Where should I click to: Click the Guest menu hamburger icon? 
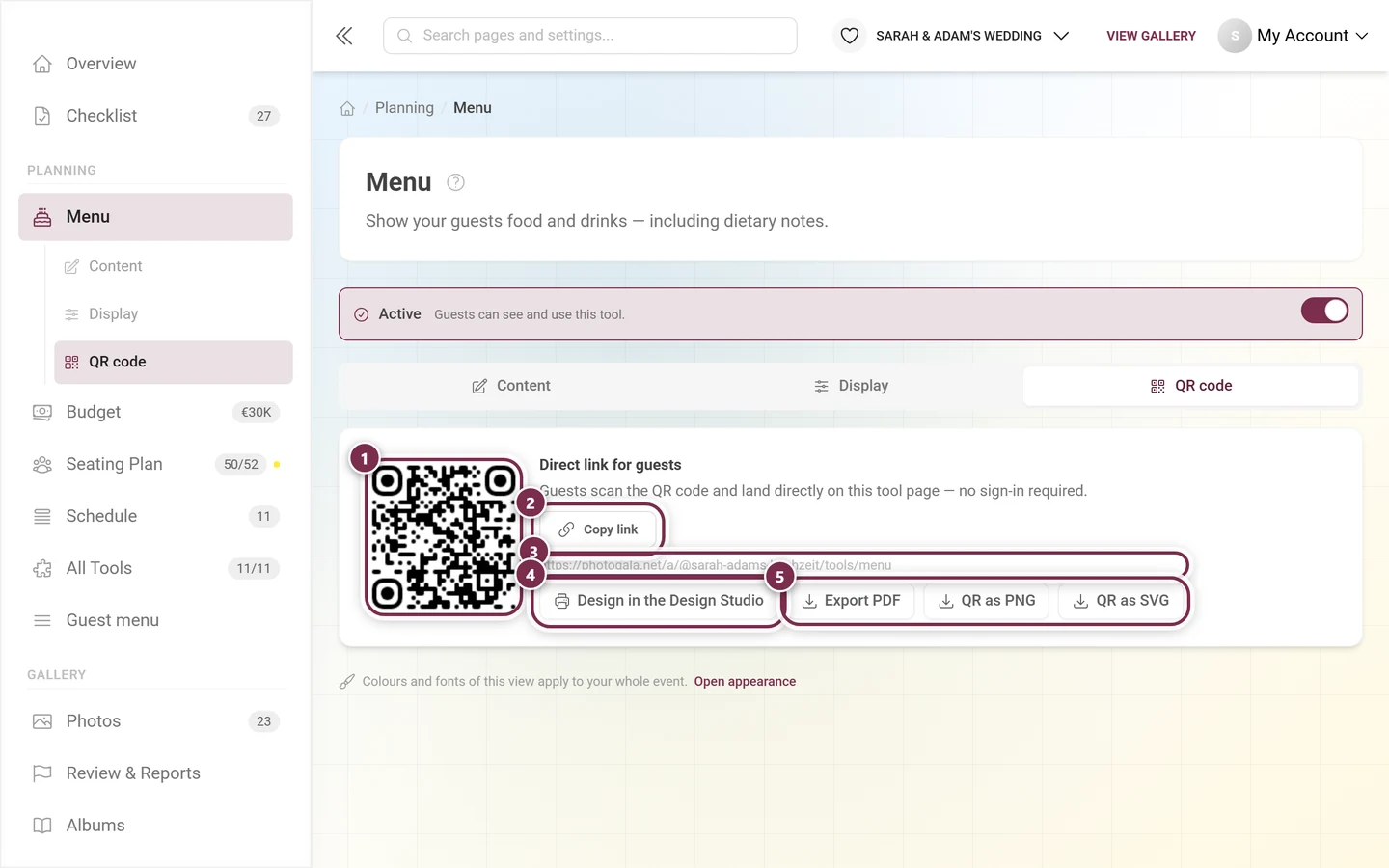[x=42, y=620]
